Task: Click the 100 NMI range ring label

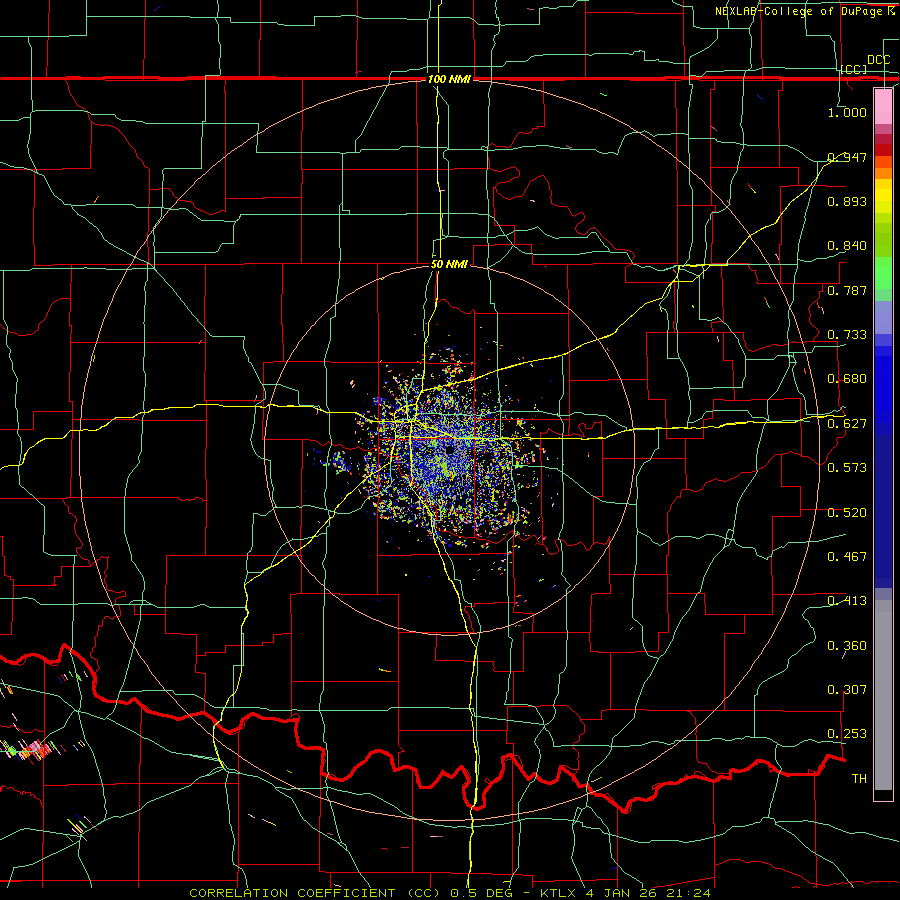Action: (449, 79)
